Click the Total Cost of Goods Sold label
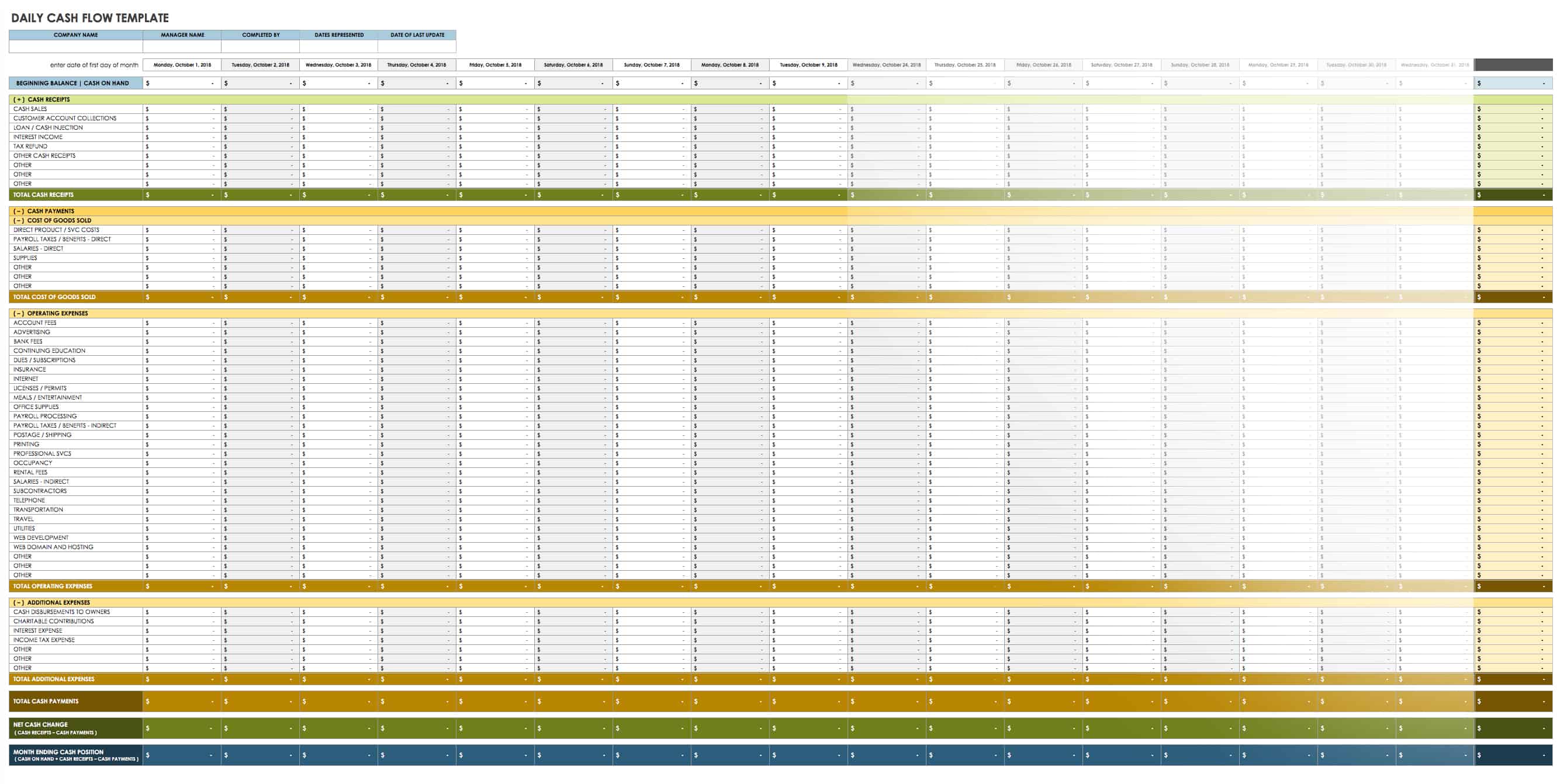The image size is (1567, 784). pos(54,297)
